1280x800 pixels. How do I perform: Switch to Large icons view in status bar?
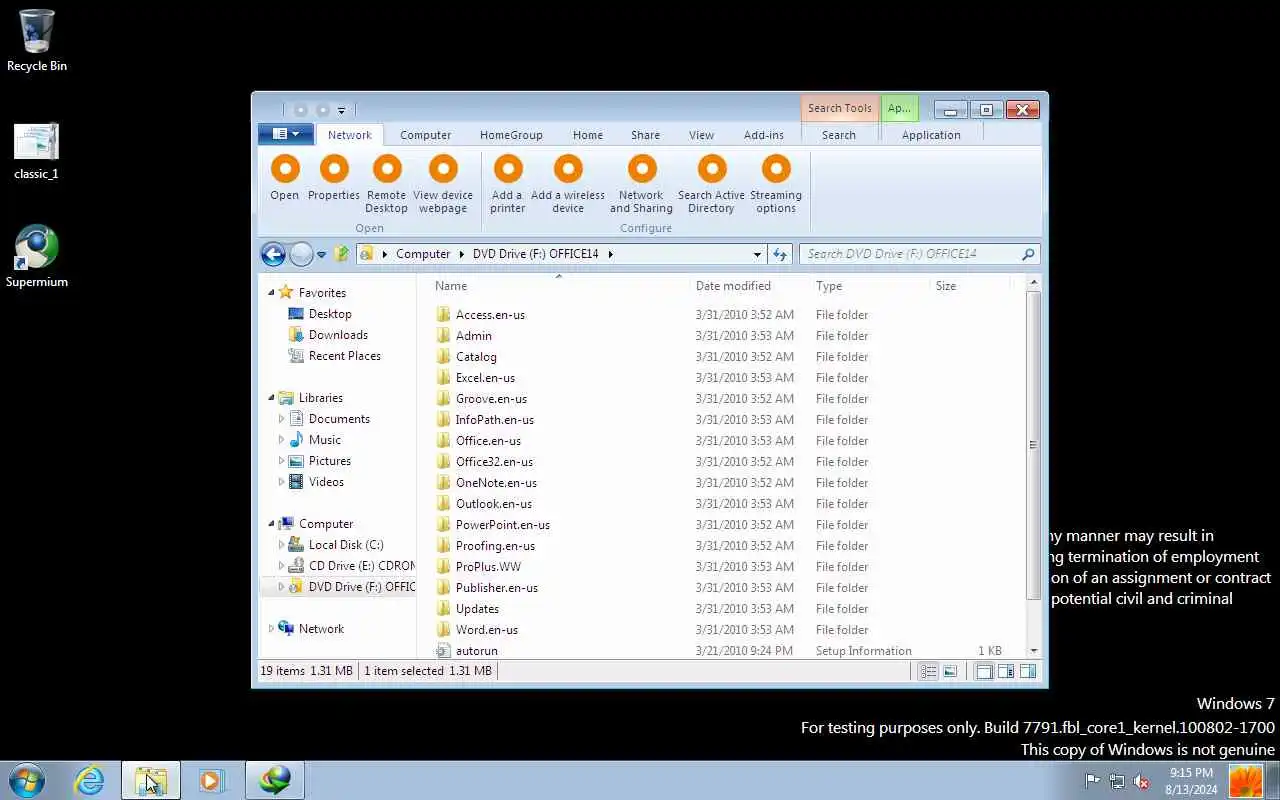tap(950, 672)
